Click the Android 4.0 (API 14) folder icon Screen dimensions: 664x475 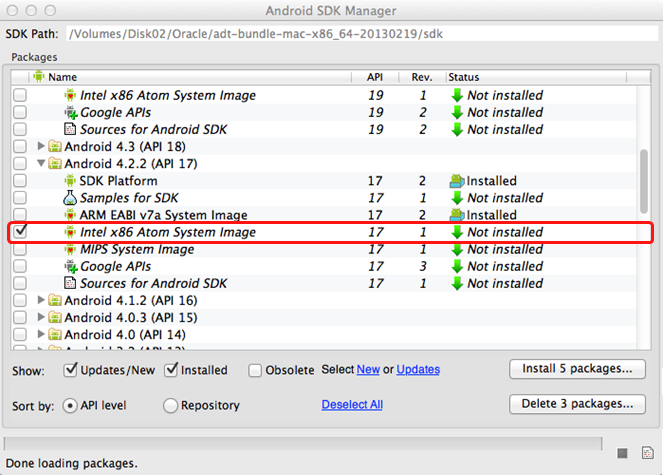pos(54,334)
